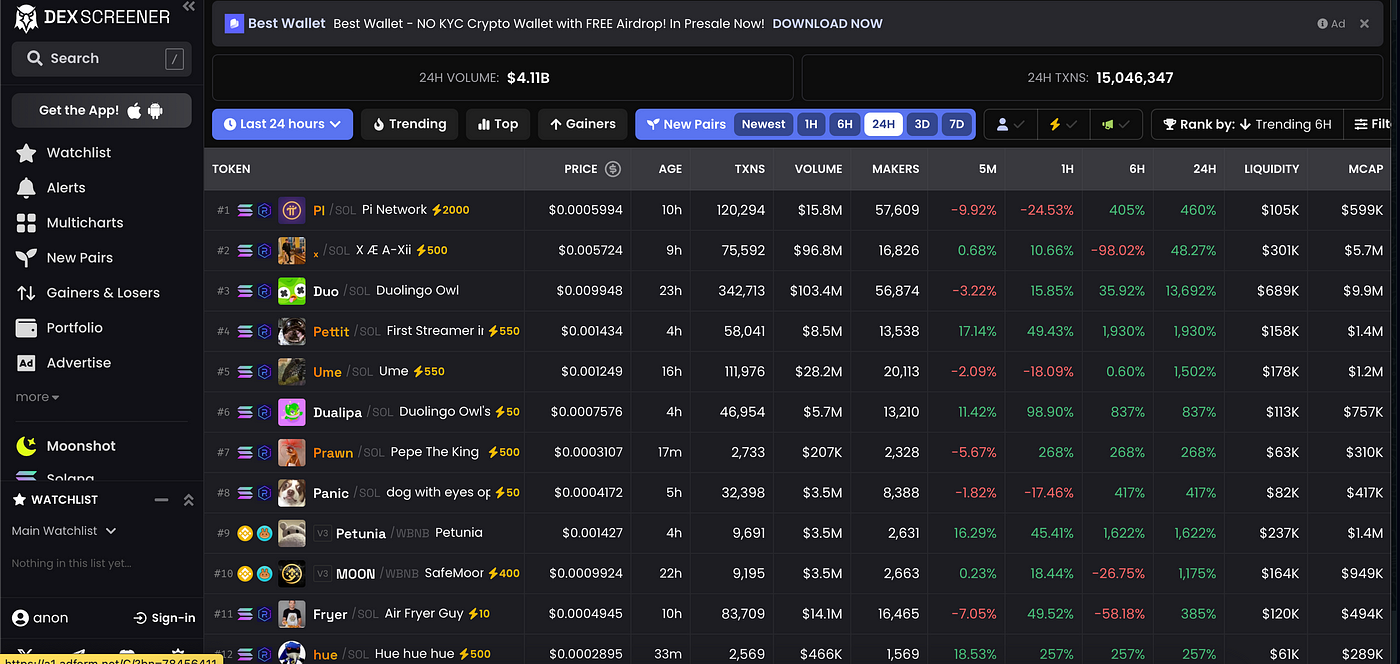
Task: Toggle the megaphone ads filter
Action: click(x=1116, y=124)
